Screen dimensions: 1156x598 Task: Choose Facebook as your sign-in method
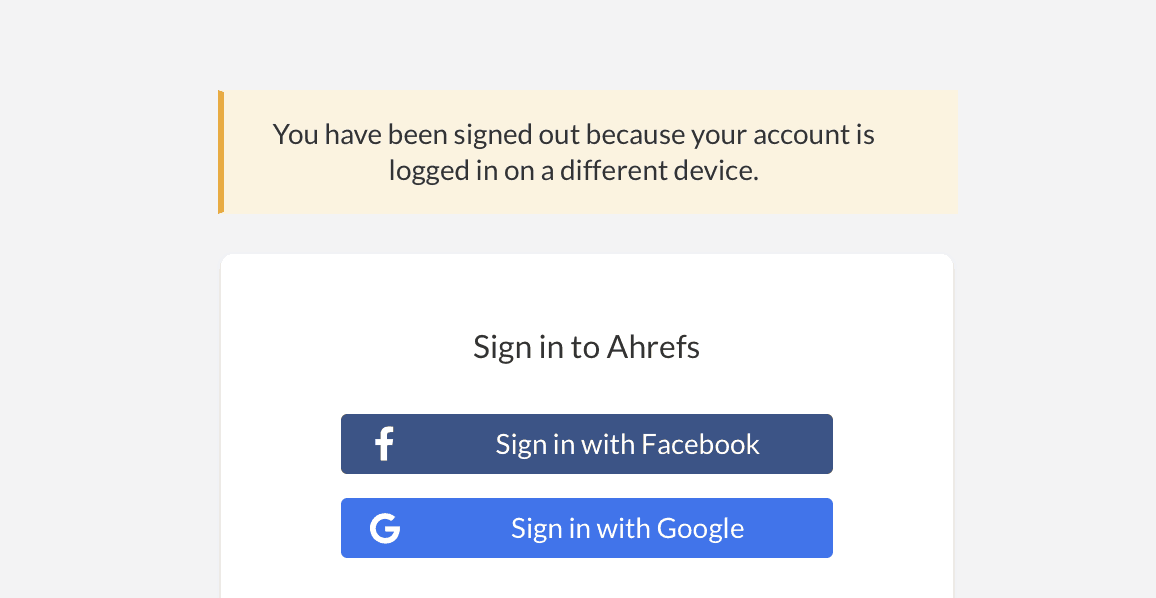pos(587,443)
